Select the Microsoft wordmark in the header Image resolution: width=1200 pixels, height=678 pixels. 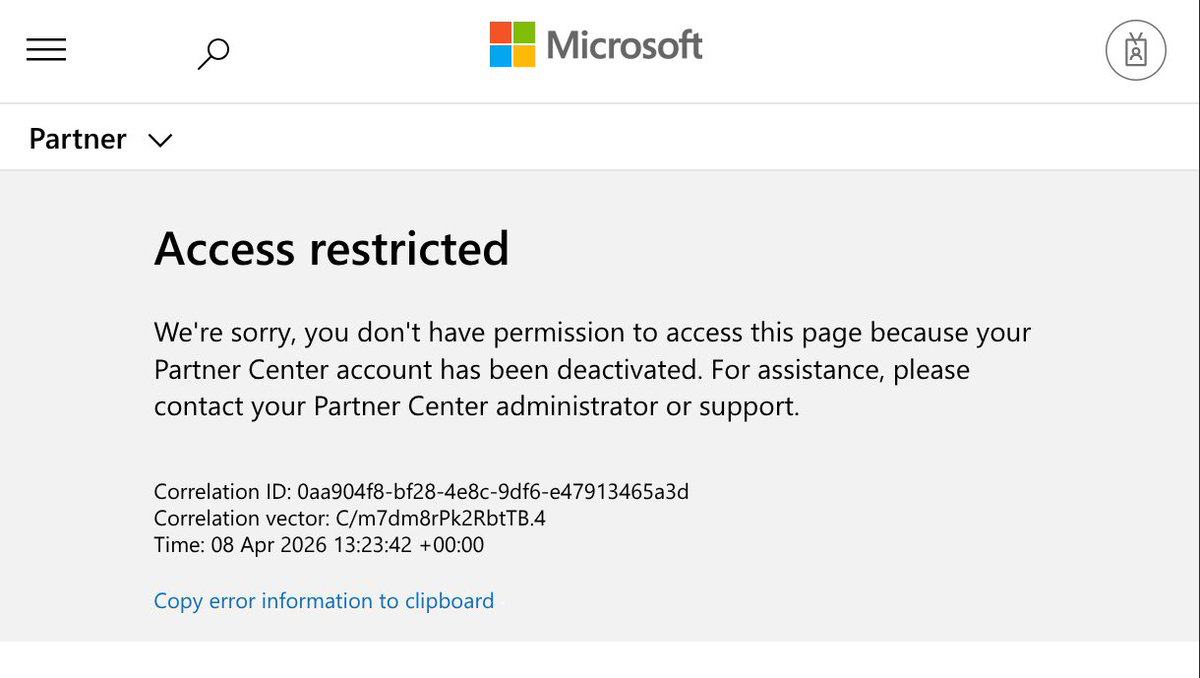tap(623, 45)
